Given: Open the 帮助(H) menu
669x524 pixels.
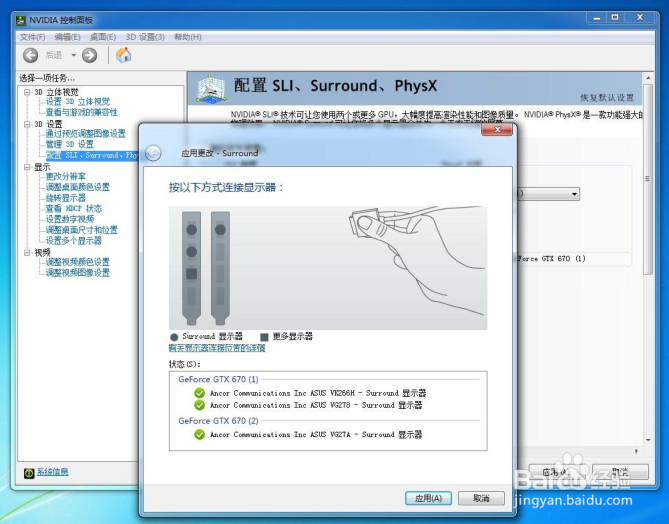Looking at the screenshot, I should [x=188, y=37].
